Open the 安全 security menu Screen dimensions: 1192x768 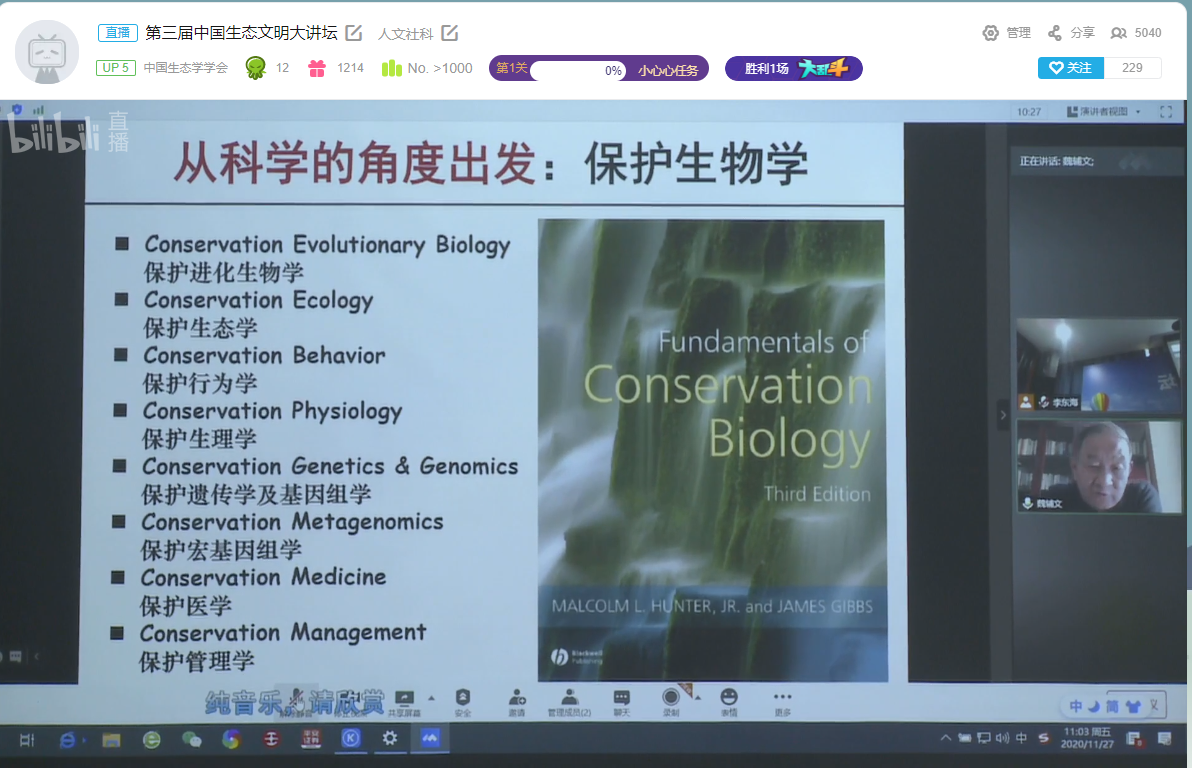tap(462, 701)
